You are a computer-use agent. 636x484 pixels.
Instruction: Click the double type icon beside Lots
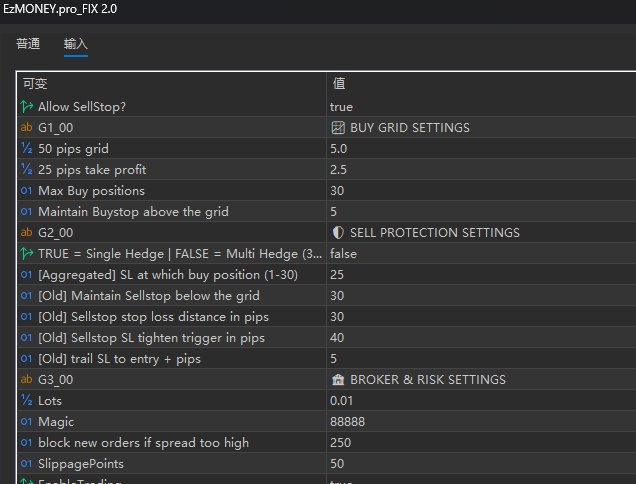click(26, 401)
